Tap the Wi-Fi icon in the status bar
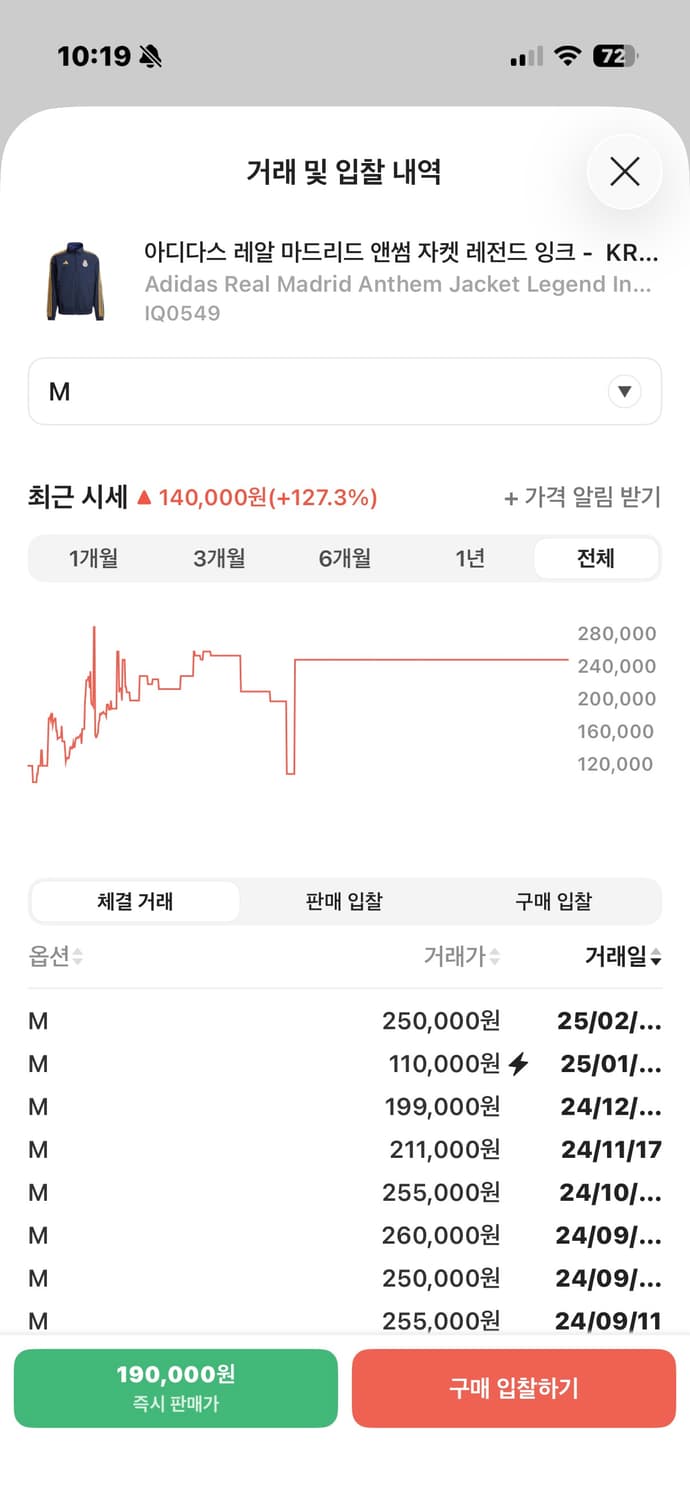Image resolution: width=690 pixels, height=1500 pixels. point(565,55)
